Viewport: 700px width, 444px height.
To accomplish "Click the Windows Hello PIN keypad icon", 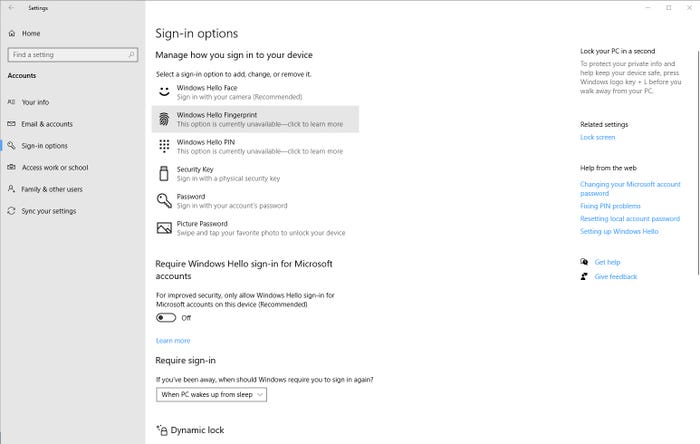I will 164,146.
